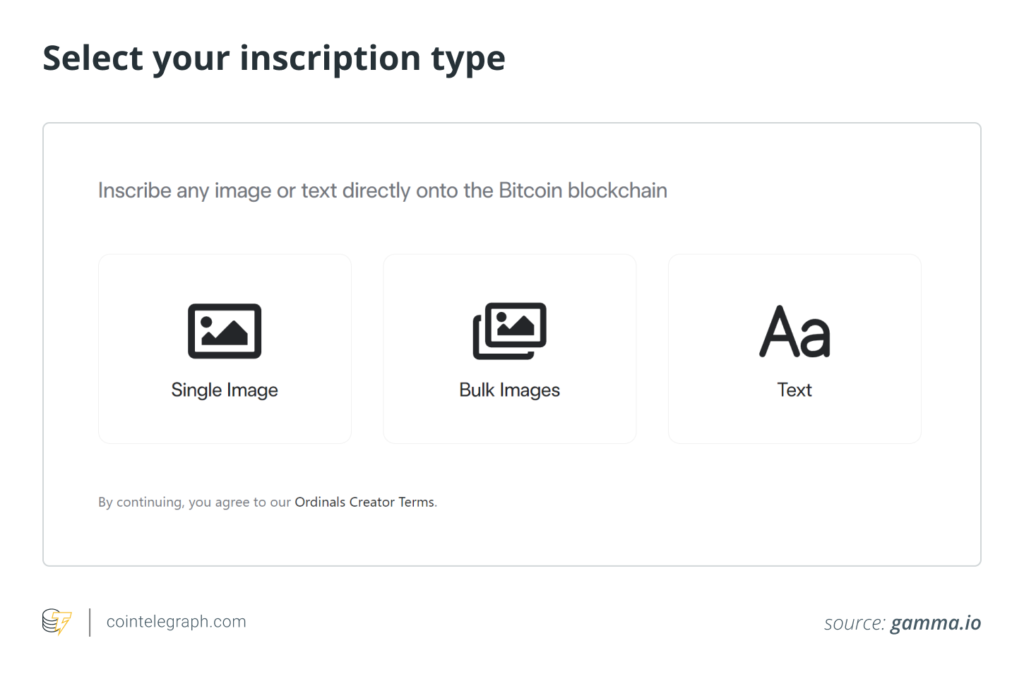Click the Cointelegraph coin logo icon
The image size is (1024, 679).
point(57,622)
